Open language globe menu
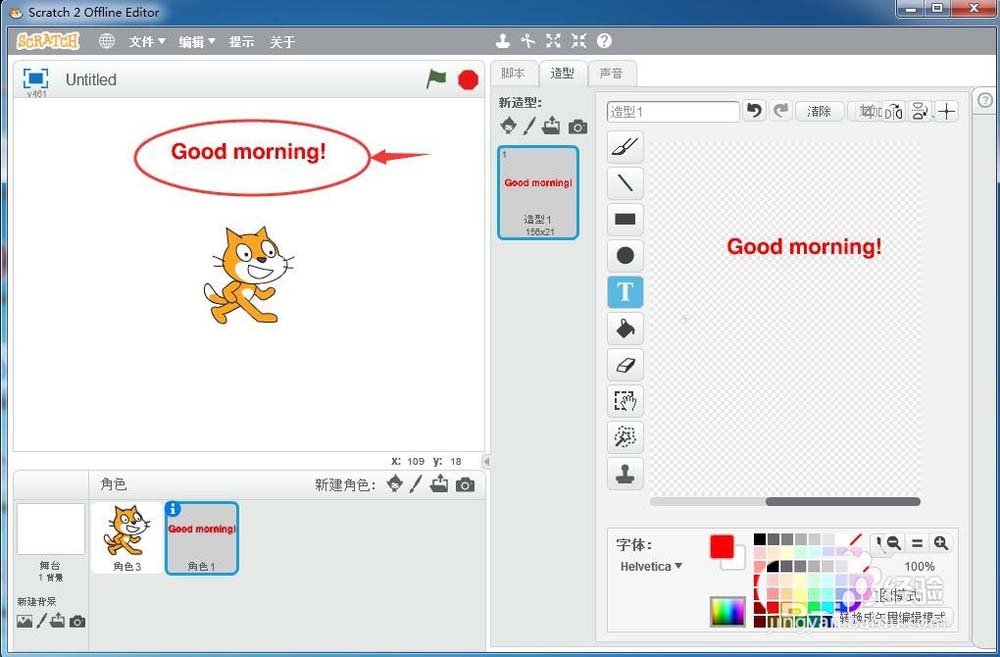 coord(107,41)
